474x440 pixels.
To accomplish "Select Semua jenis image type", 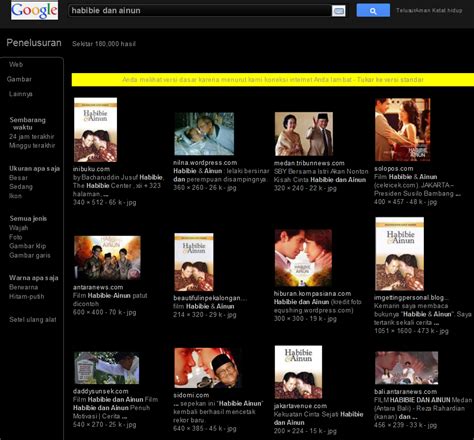I will (x=28, y=219).
